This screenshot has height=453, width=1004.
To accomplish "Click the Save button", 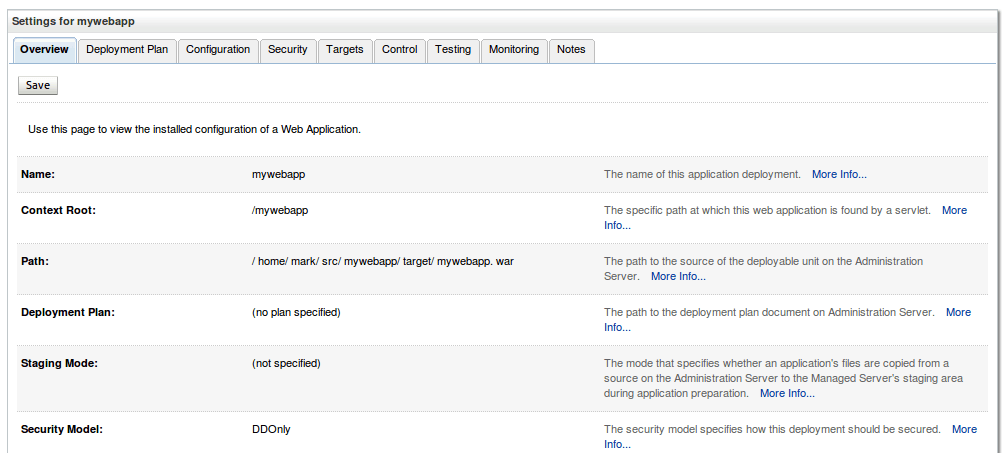I will (x=38, y=85).
